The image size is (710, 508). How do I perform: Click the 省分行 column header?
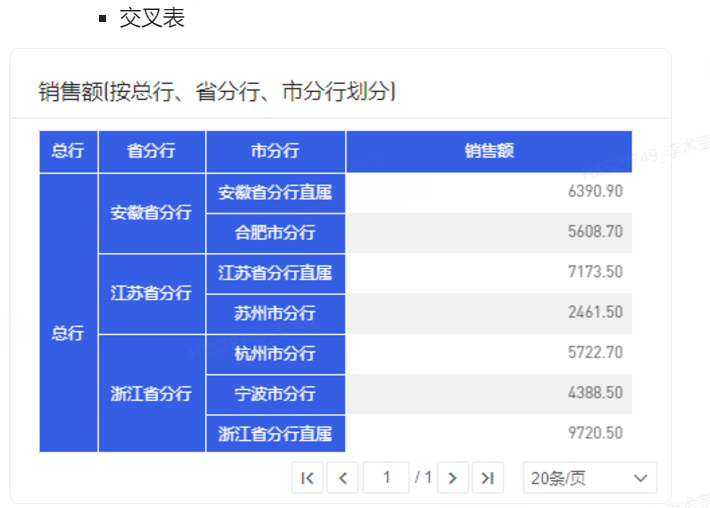click(151, 151)
